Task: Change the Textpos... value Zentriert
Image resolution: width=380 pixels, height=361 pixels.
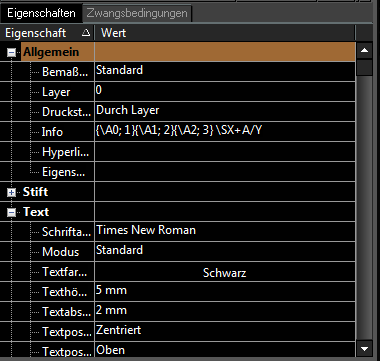Action: point(225,332)
